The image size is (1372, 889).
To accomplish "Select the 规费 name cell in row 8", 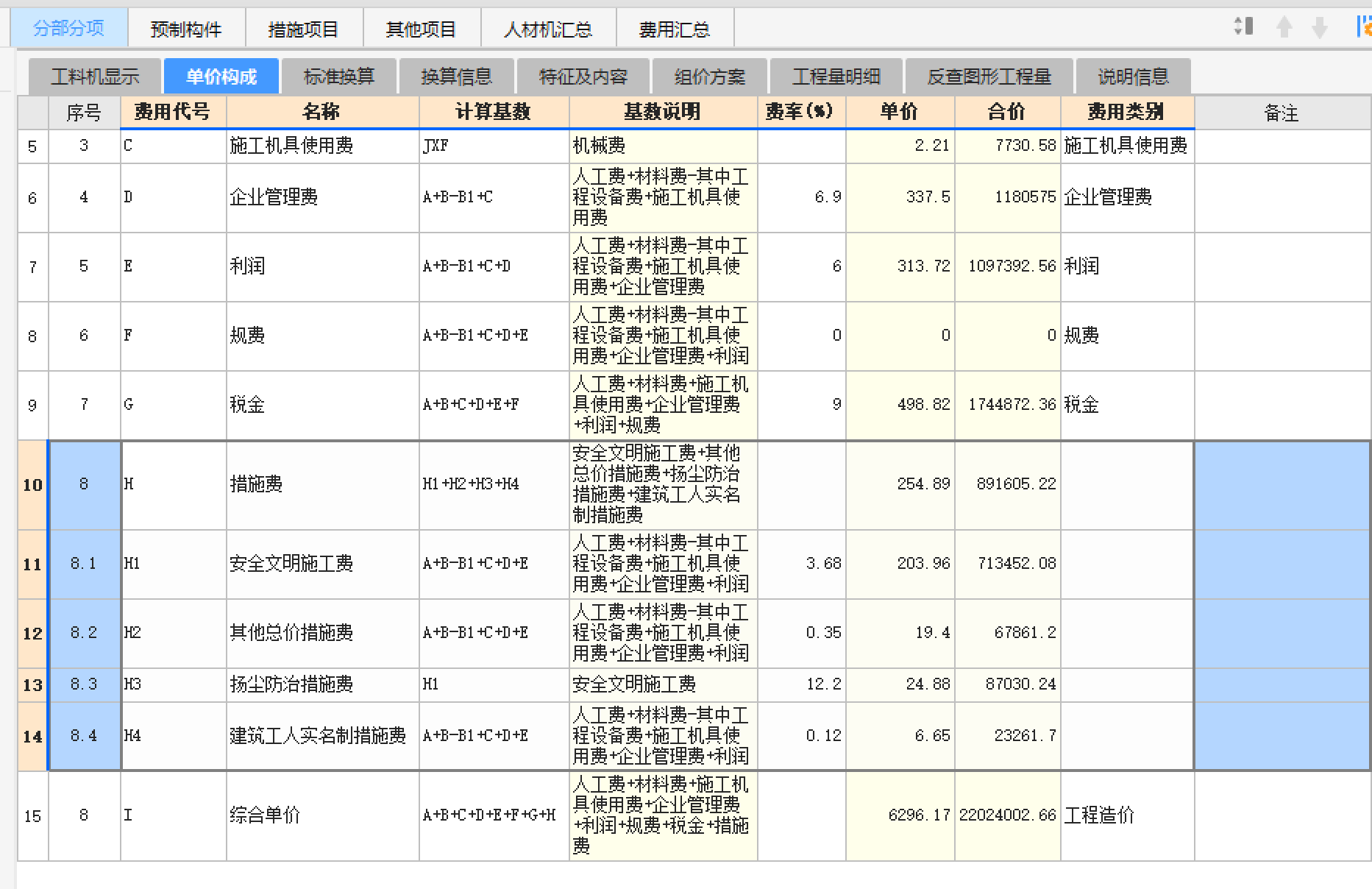I will click(322, 336).
